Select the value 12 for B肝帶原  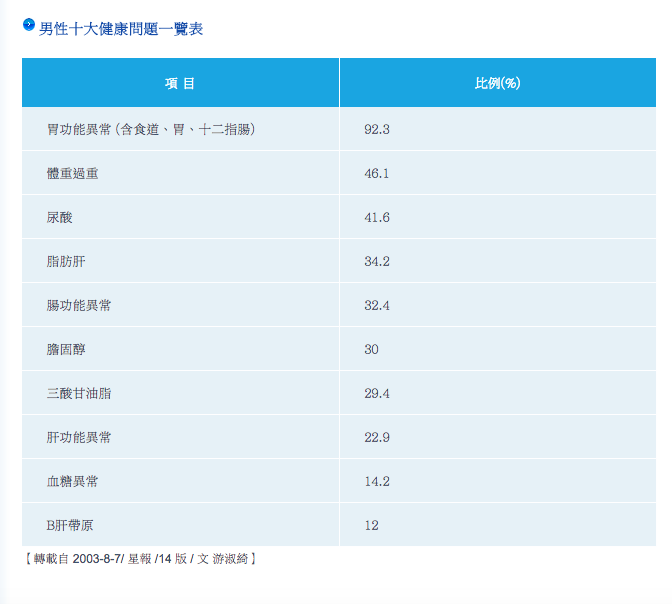pos(371,526)
